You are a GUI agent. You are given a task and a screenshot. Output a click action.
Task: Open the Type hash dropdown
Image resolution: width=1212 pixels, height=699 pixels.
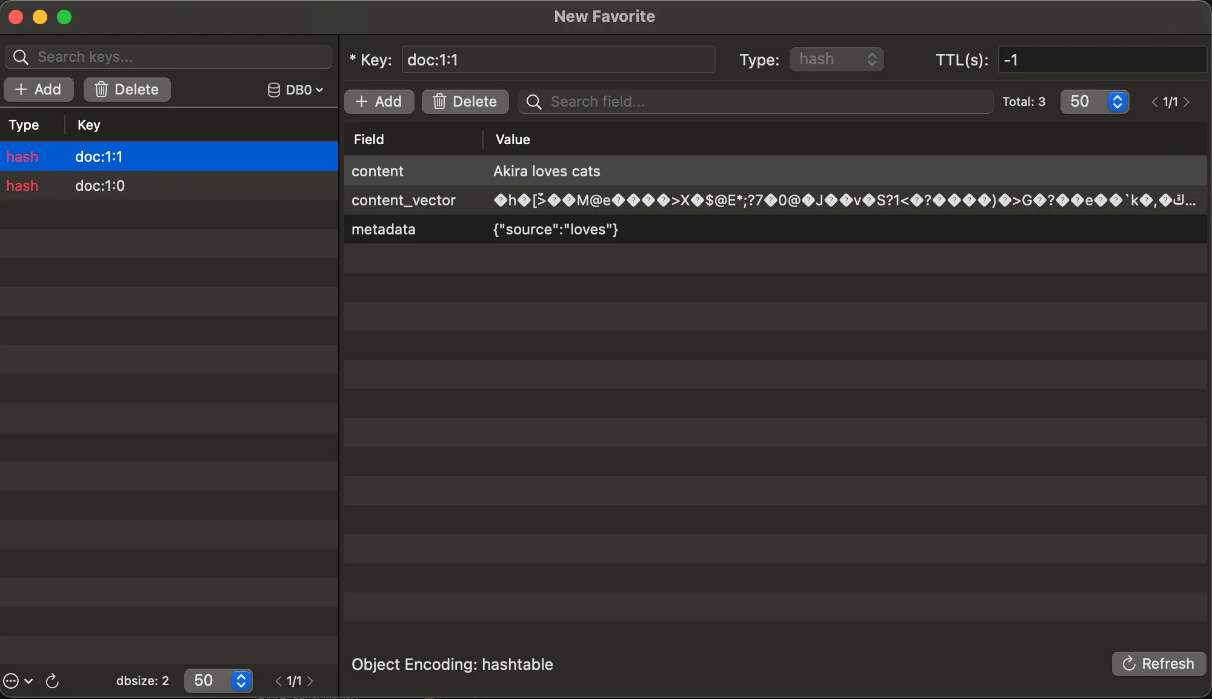coord(836,59)
